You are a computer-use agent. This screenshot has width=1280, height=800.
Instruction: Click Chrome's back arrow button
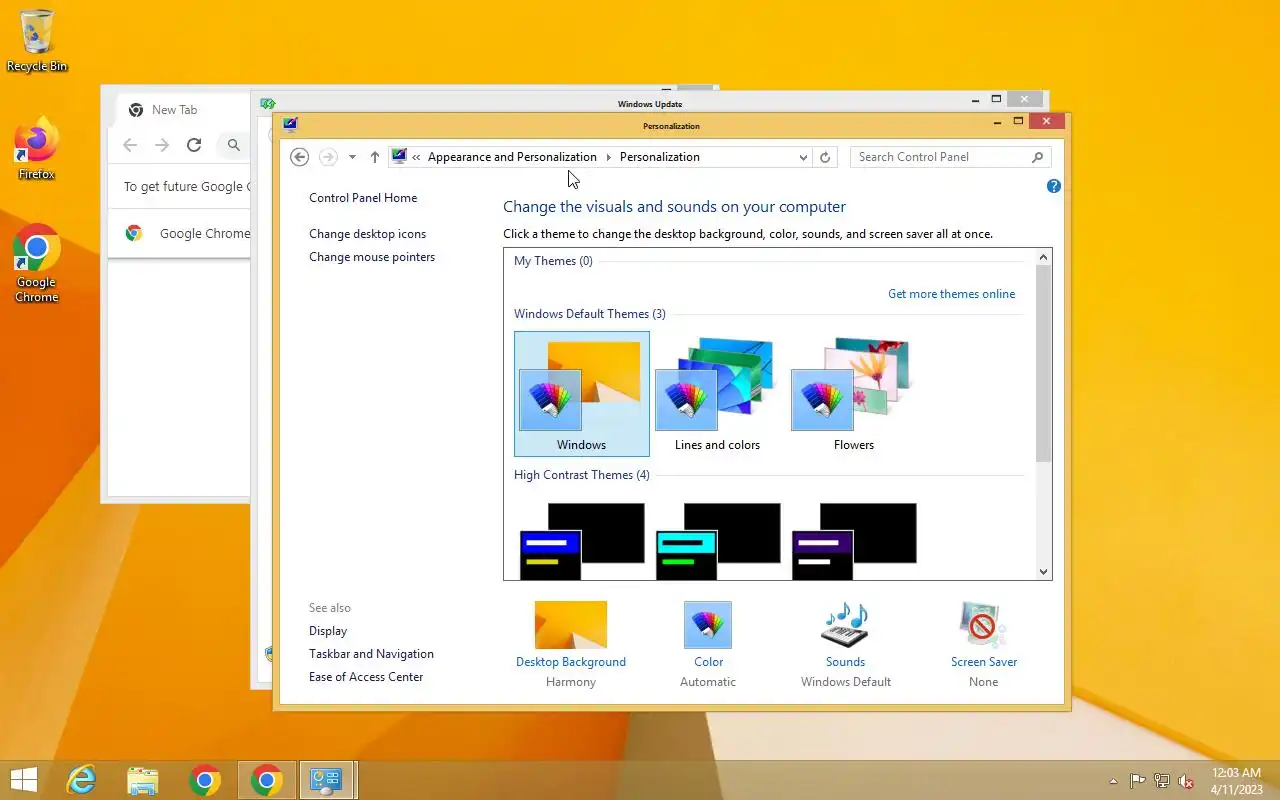[x=130, y=145]
